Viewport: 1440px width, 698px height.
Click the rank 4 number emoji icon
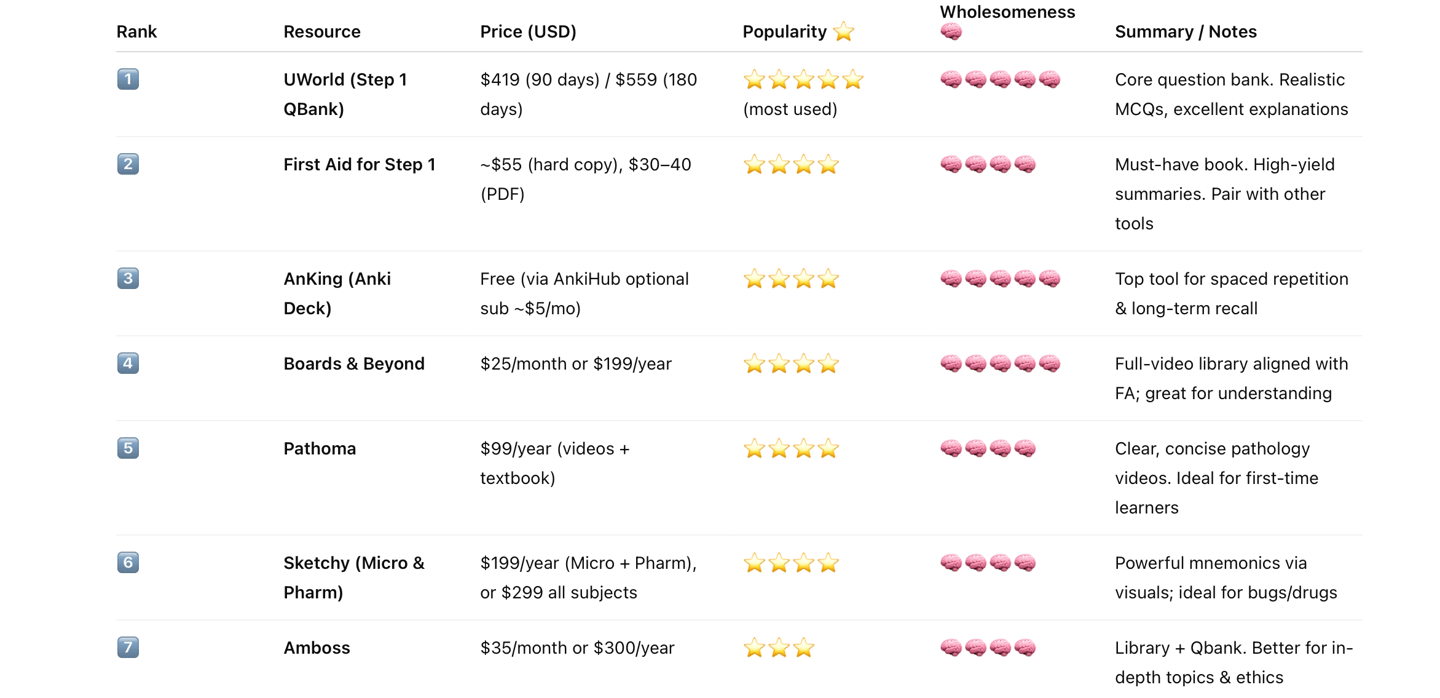coord(128,363)
